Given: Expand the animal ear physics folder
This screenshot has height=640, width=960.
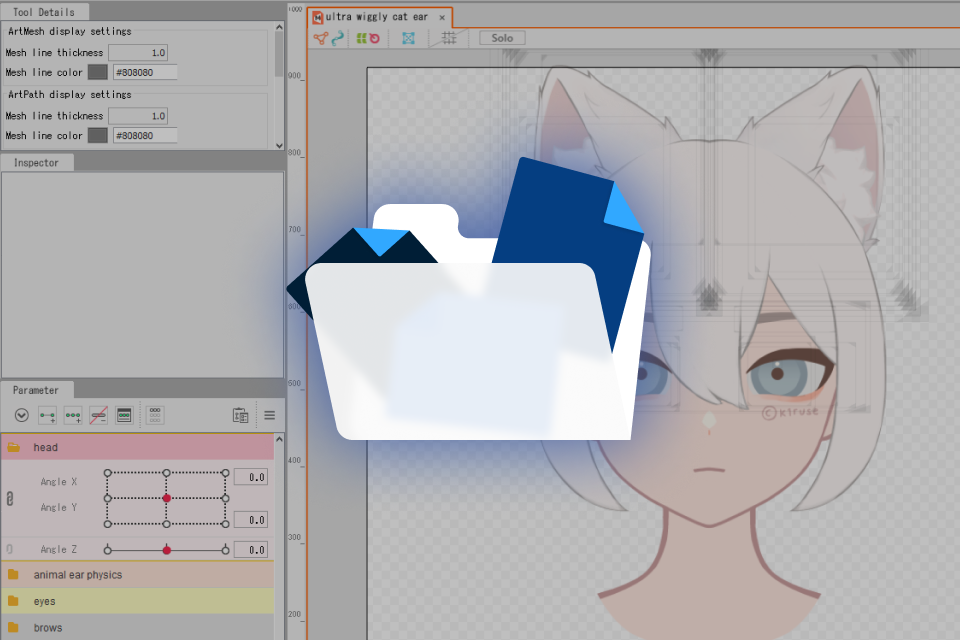Looking at the screenshot, I should point(13,574).
